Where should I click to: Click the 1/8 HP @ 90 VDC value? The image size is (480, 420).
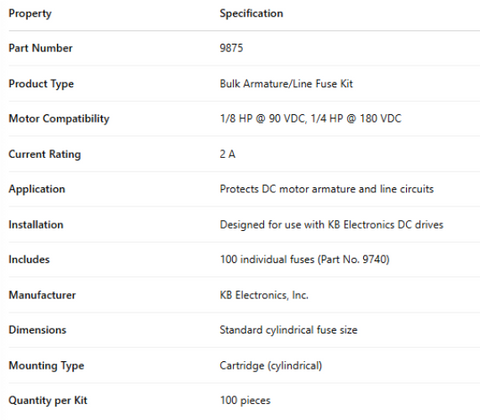tap(263, 119)
